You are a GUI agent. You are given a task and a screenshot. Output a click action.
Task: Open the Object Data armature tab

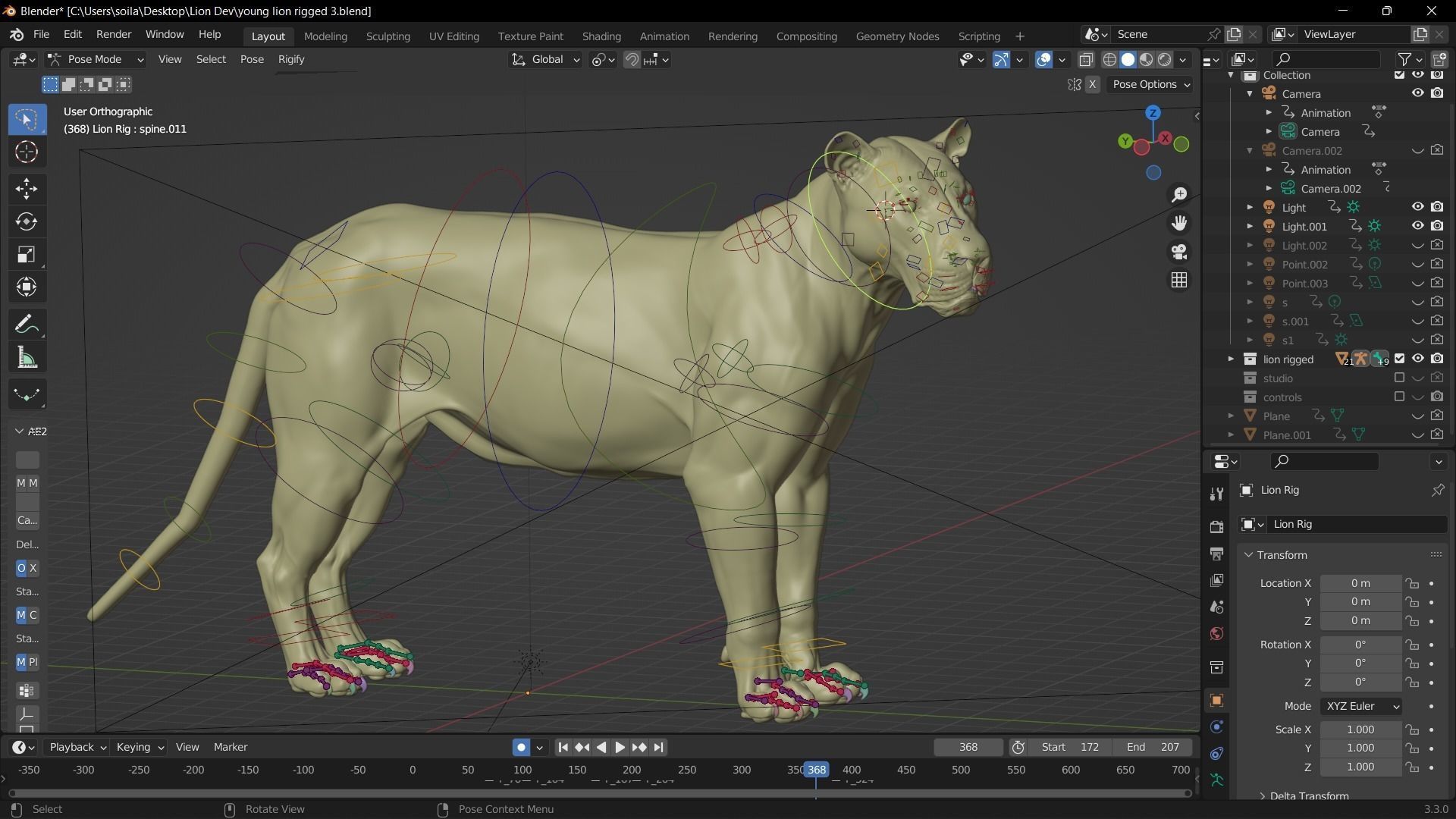pyautogui.click(x=1217, y=780)
